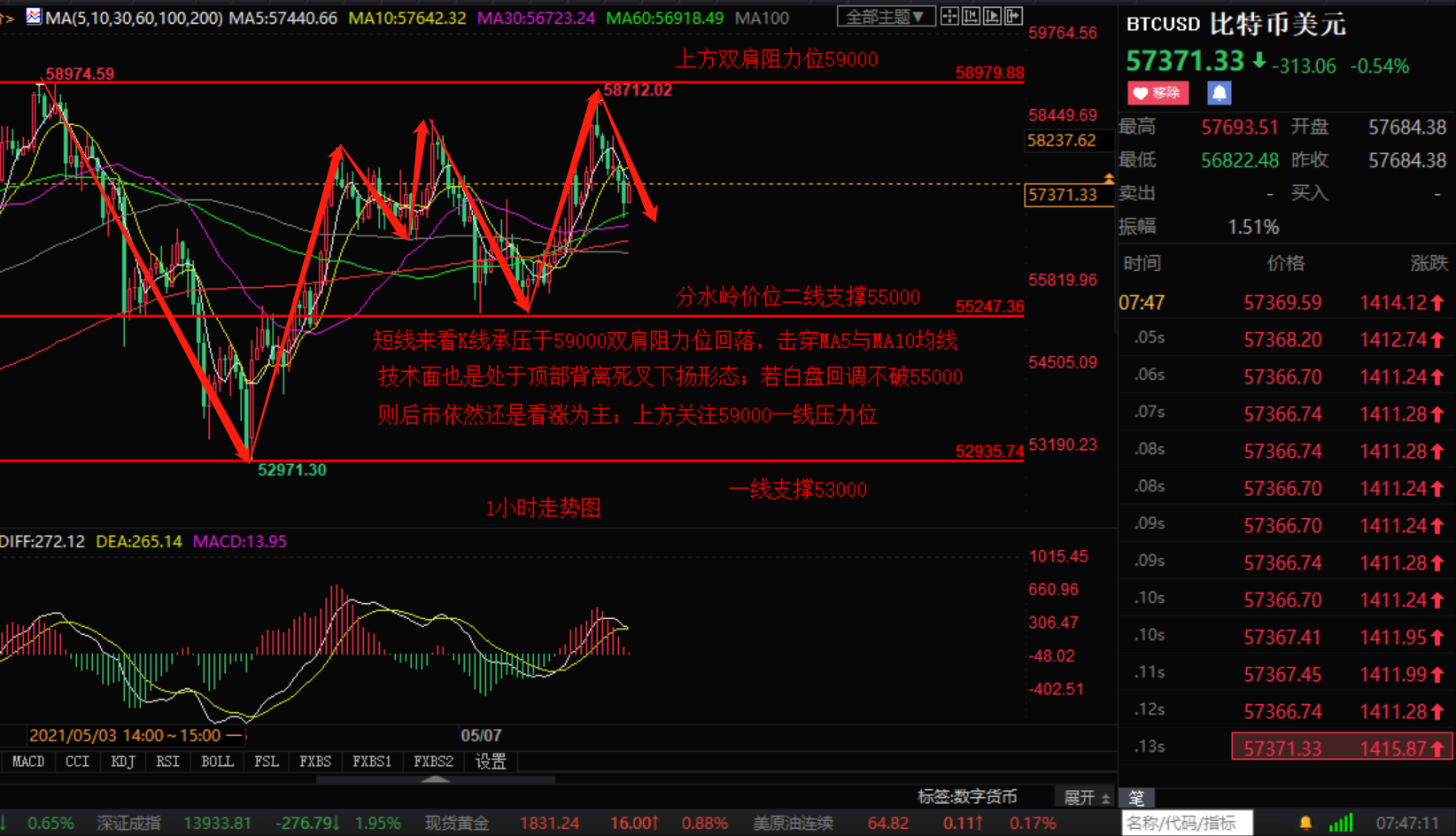The height and width of the screenshot is (836, 1456).
Task: Select the FXBS1 indicator tab
Action: (372, 762)
